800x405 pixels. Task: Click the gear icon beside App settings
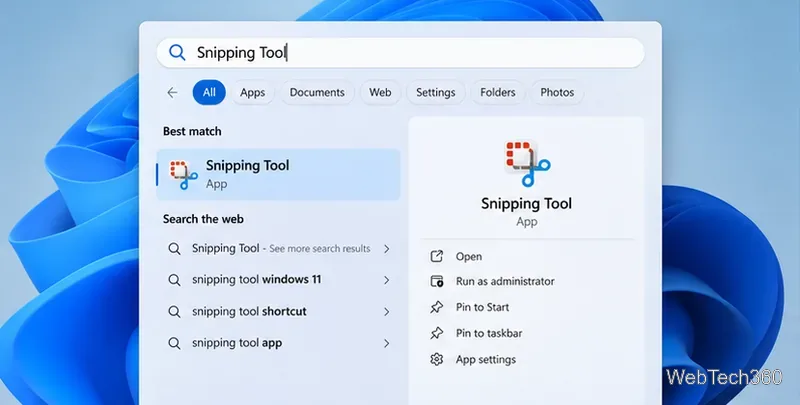tap(437, 359)
